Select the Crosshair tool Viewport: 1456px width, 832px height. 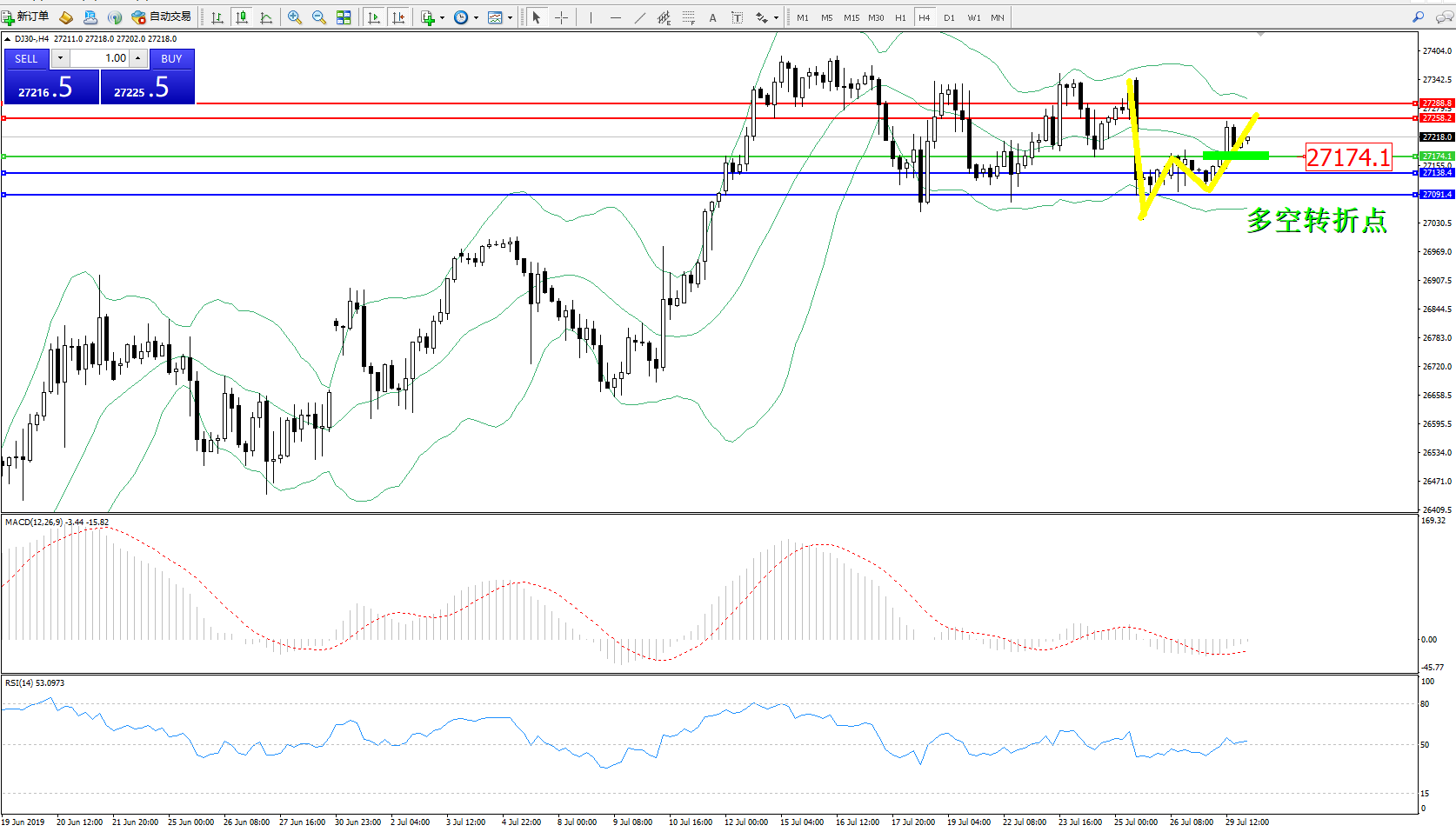(562, 17)
